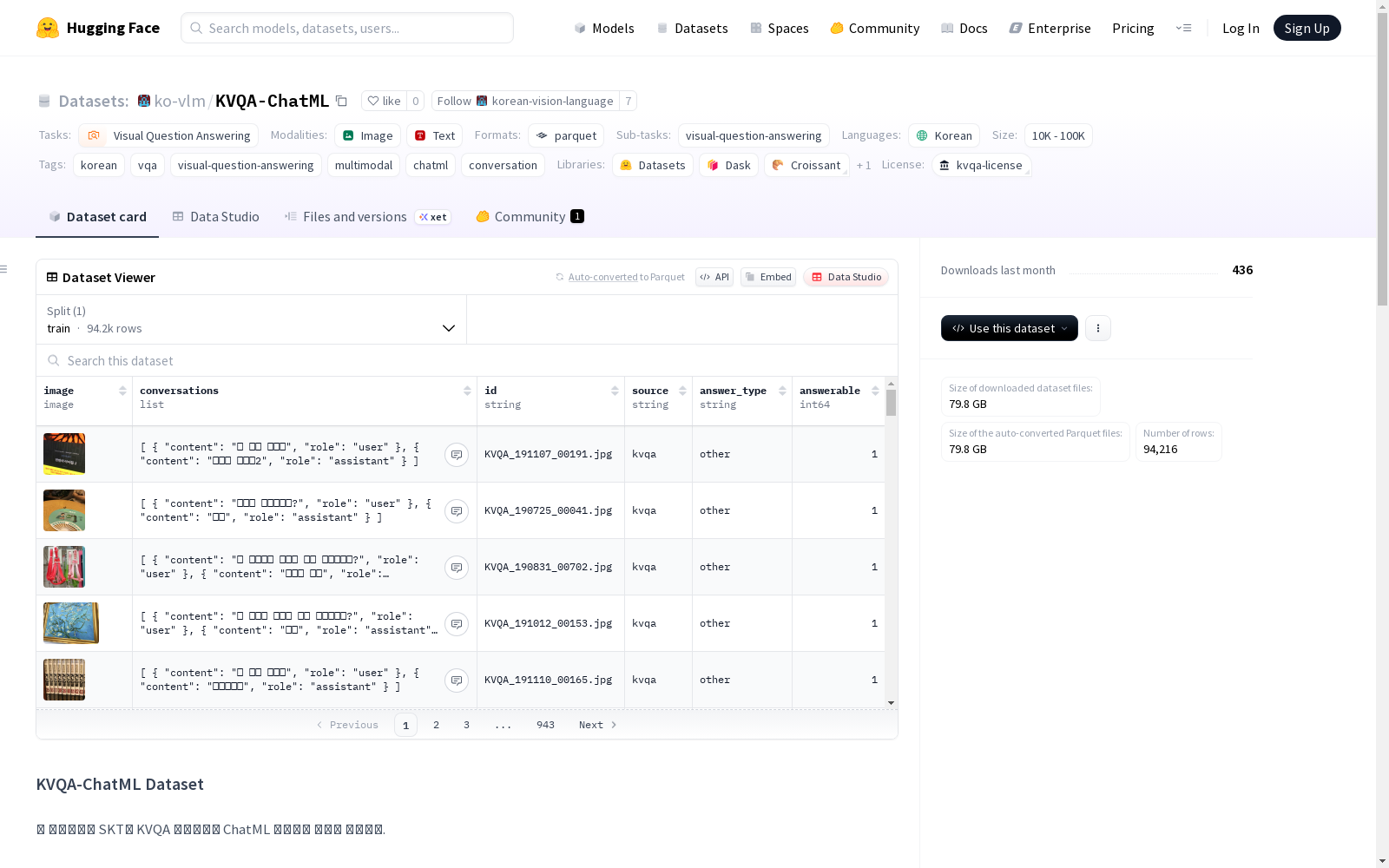Expand the +1 more libraries
This screenshot has height=868, width=1389.
[x=864, y=165]
